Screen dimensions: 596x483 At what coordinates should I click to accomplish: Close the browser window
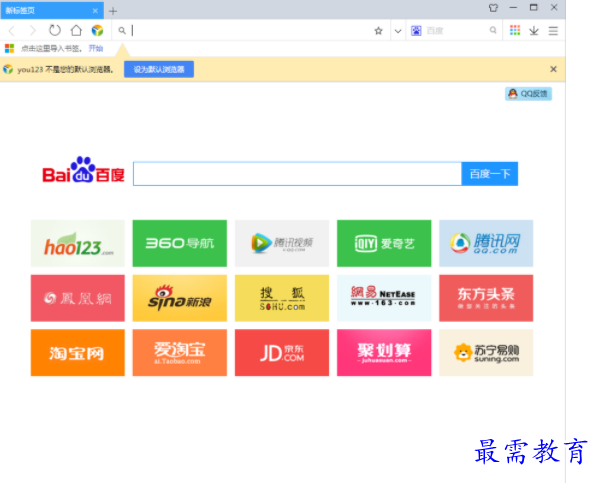(x=554, y=7)
